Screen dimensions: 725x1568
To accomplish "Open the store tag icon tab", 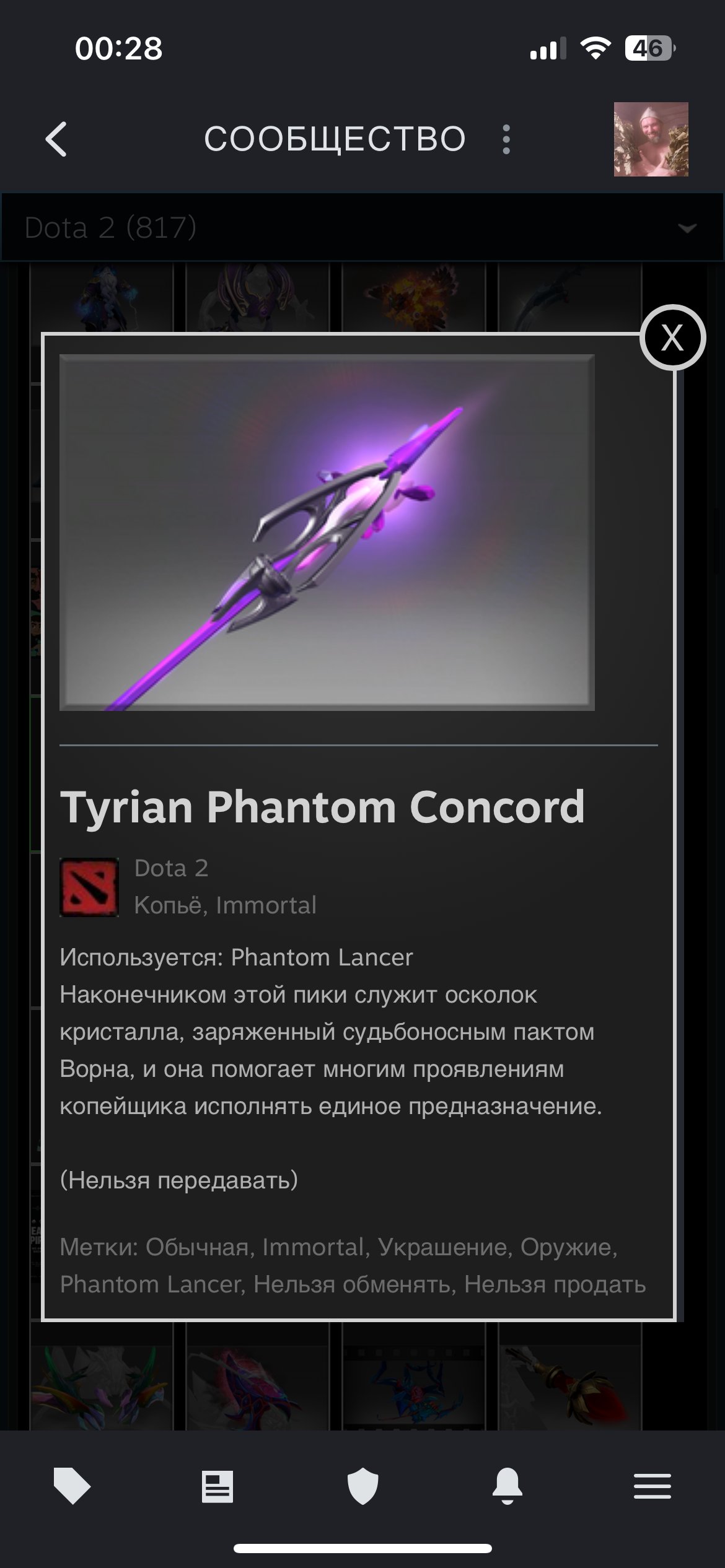I will pos(72,1486).
